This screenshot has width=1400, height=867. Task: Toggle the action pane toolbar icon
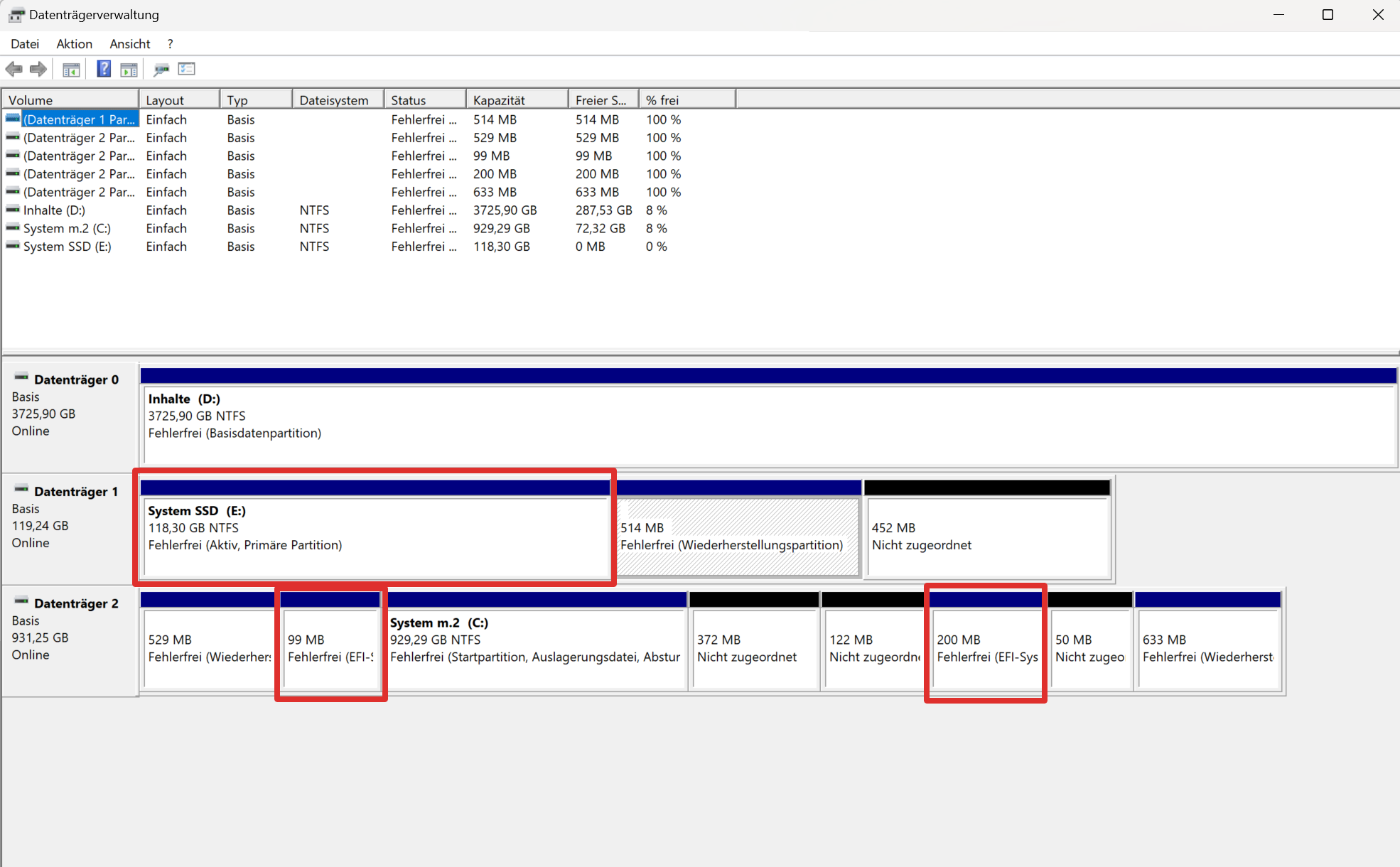click(x=129, y=69)
